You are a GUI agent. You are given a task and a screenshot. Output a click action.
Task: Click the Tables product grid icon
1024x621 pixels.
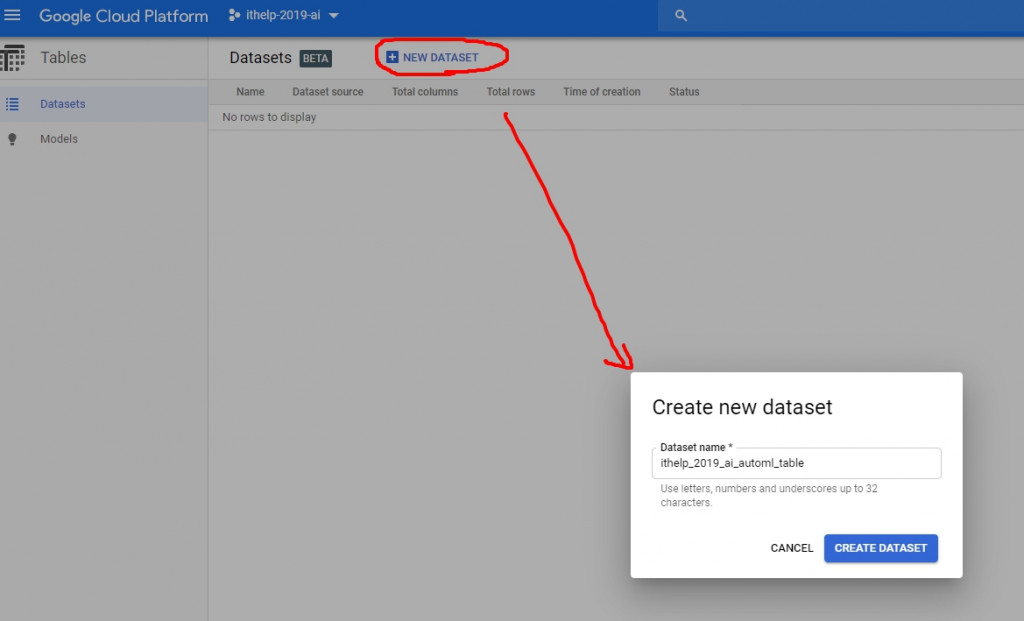12,57
